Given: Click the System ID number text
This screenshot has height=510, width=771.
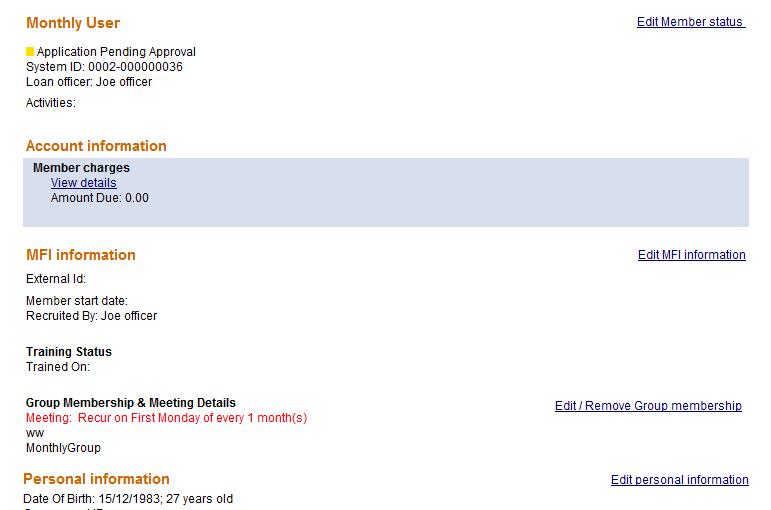Looking at the screenshot, I should (x=104, y=67).
